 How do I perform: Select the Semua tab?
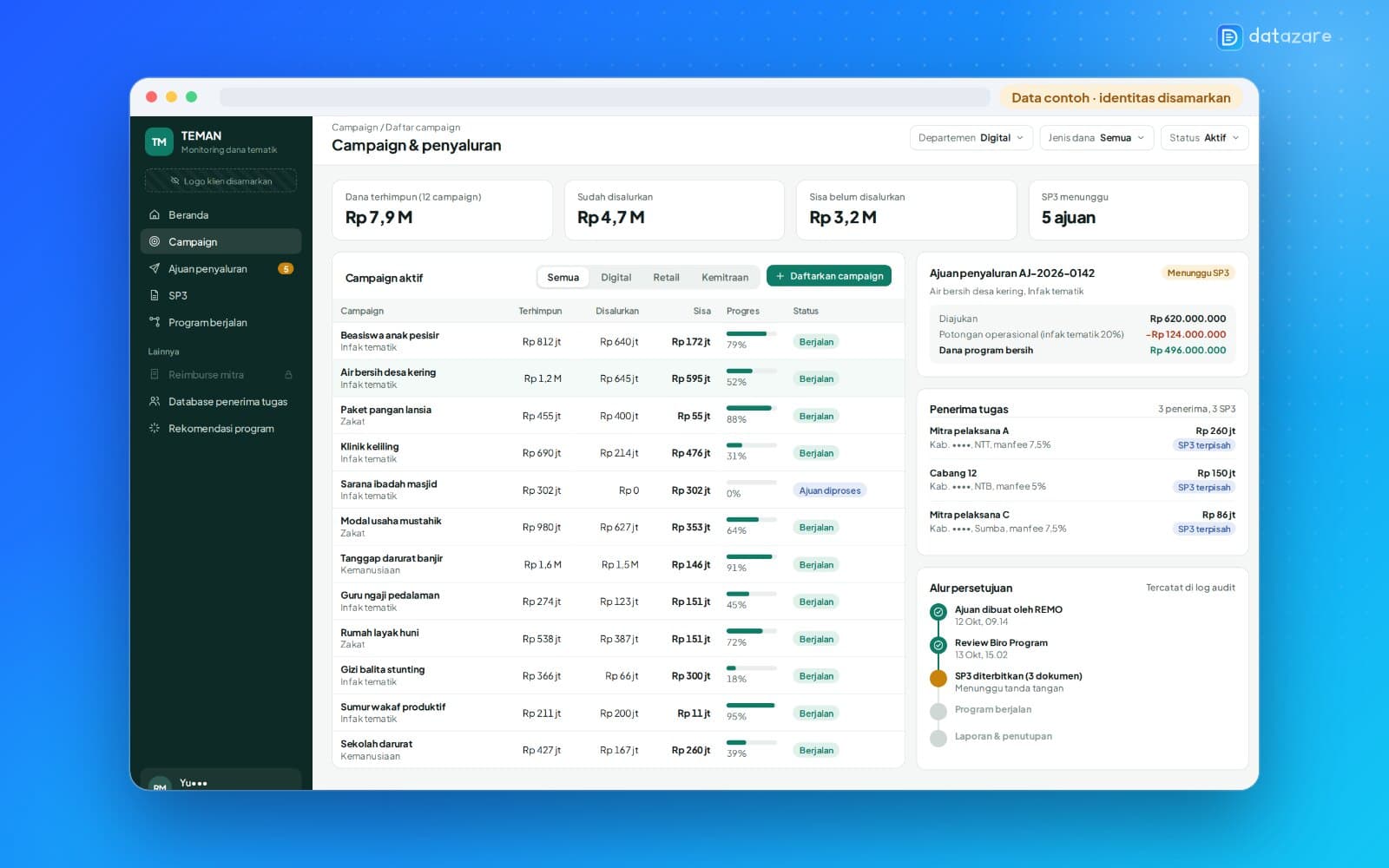pos(563,277)
